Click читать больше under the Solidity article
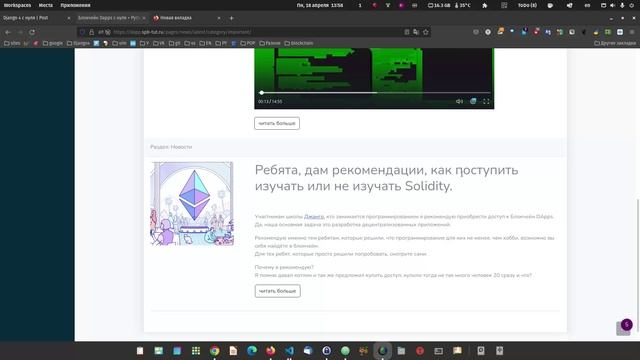 [278, 291]
